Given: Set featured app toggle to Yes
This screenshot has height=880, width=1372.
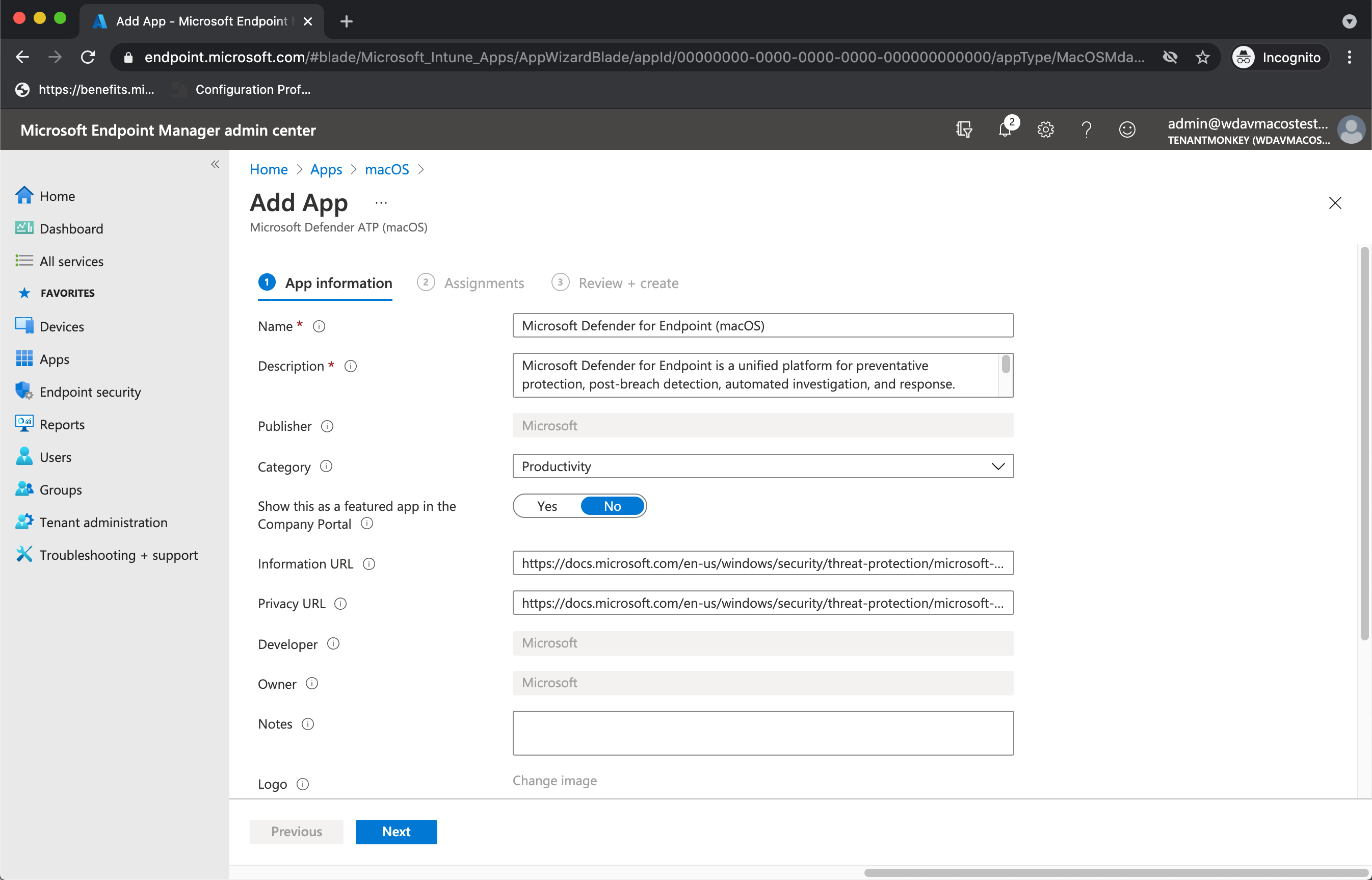Looking at the screenshot, I should tap(547, 506).
